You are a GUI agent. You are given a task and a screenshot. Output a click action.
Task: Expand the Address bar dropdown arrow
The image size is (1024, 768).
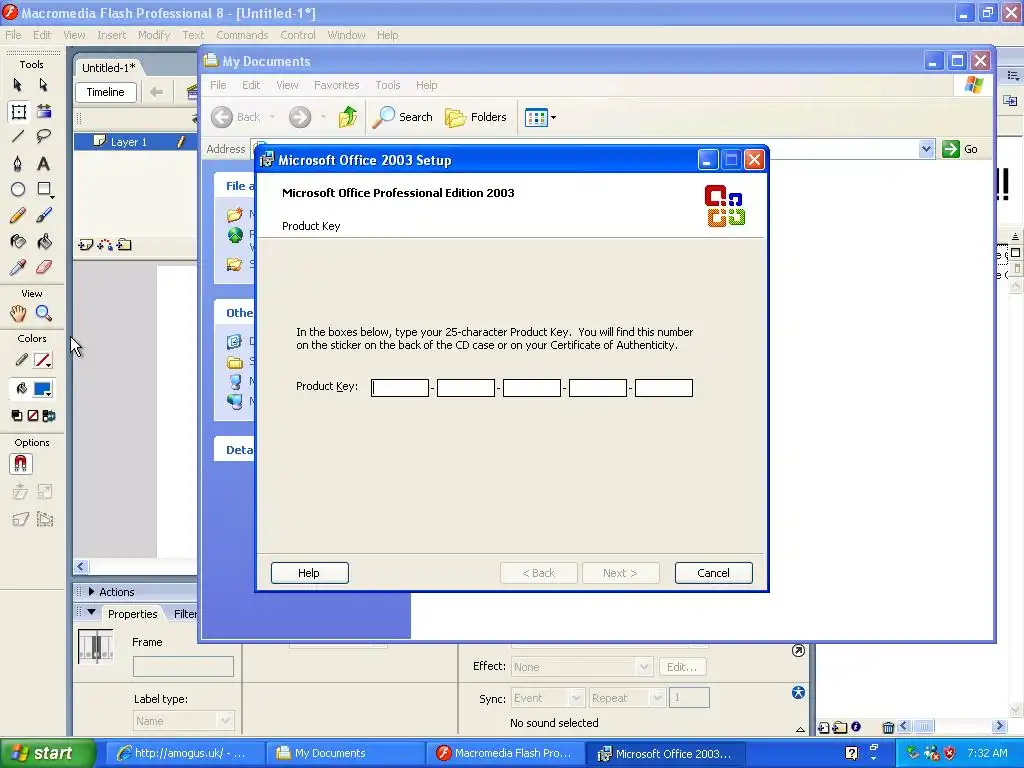pyautogui.click(x=926, y=149)
